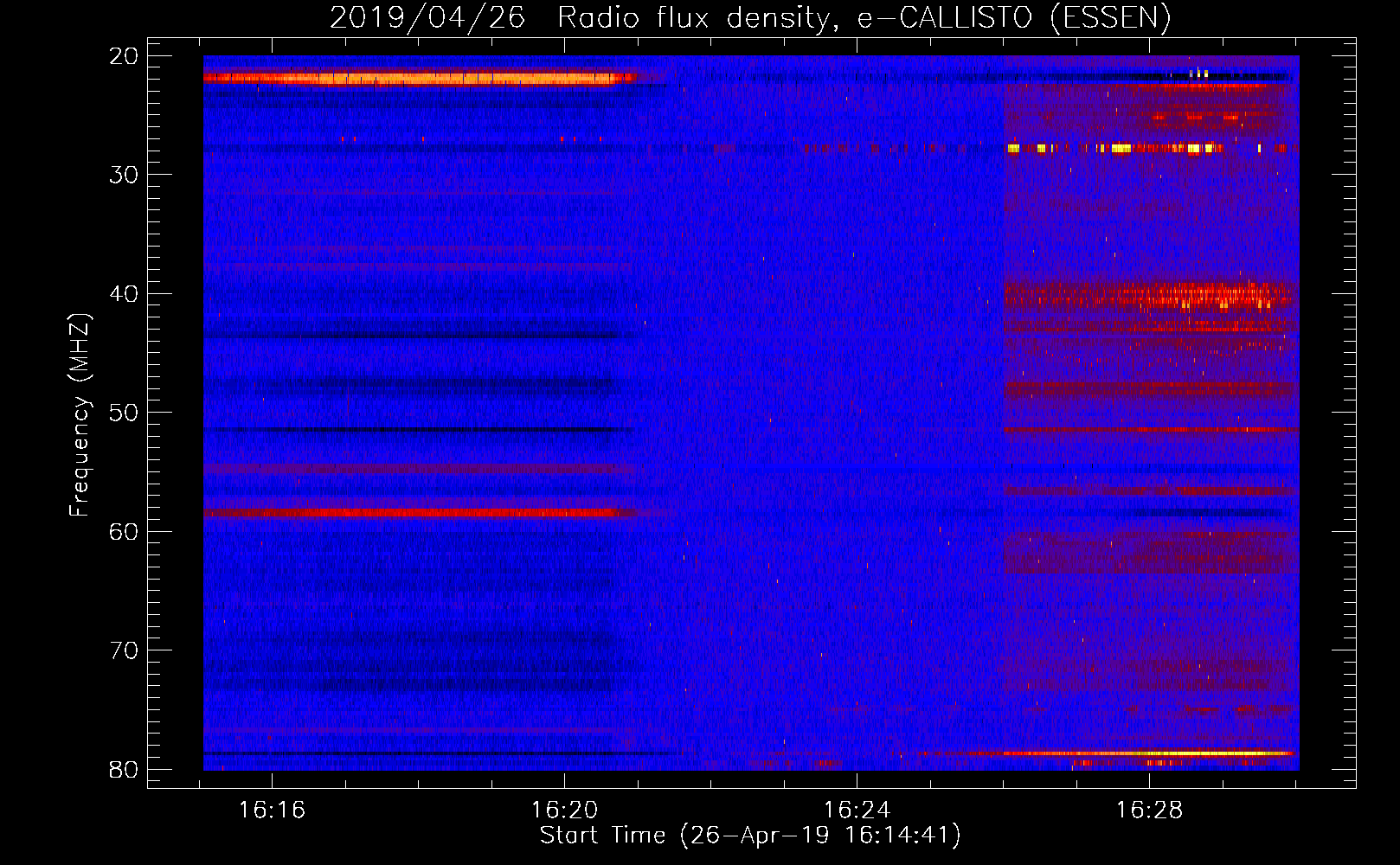Click the date 2019/04/26 in the title
This screenshot has height=865, width=1400.
click(427, 18)
